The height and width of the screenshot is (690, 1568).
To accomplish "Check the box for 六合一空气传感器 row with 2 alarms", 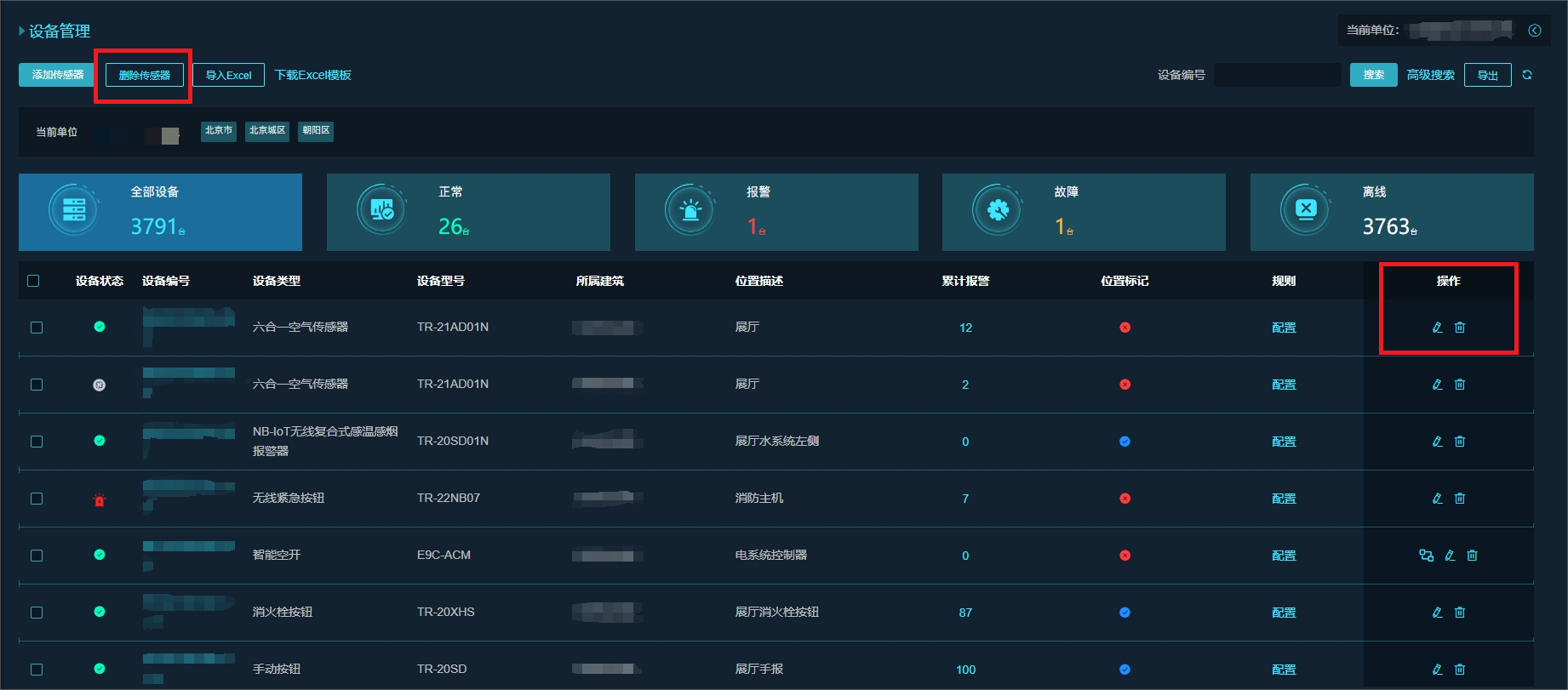I will [x=37, y=385].
